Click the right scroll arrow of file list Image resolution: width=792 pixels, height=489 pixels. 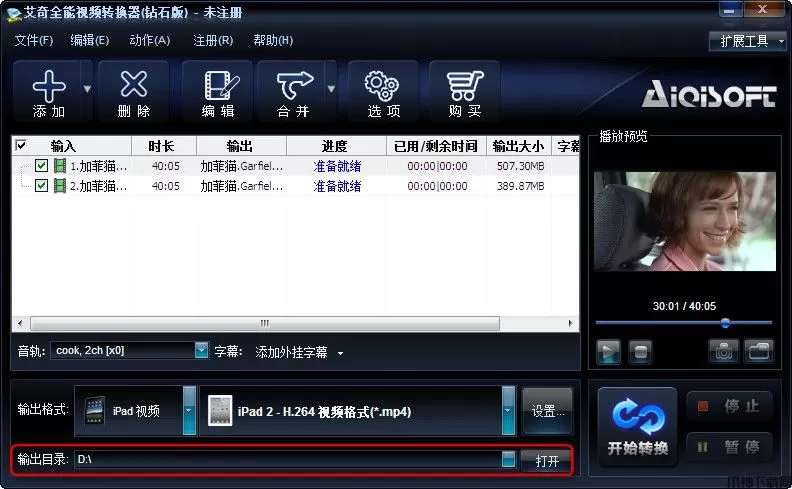point(571,323)
